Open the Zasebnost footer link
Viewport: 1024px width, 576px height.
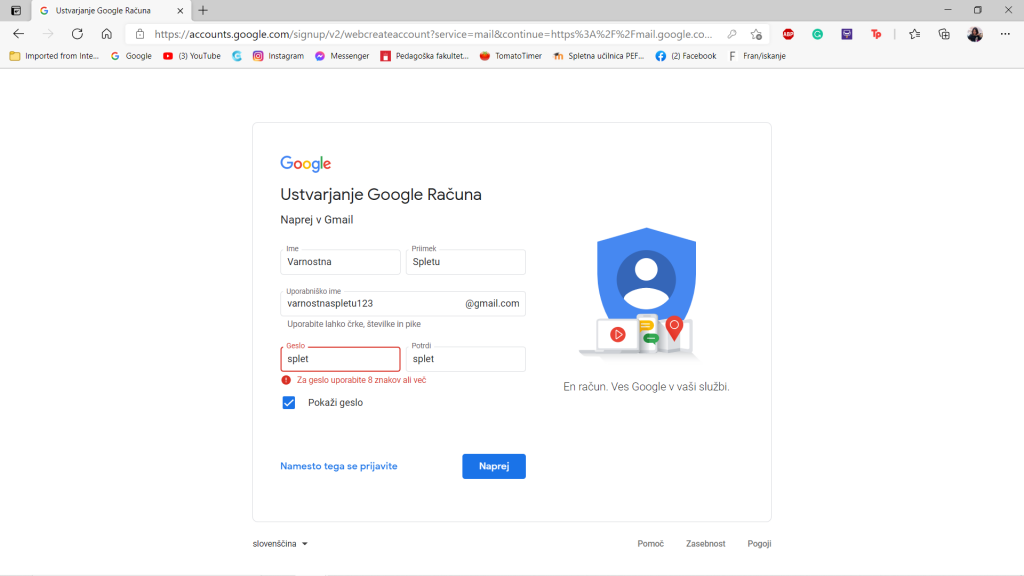705,543
